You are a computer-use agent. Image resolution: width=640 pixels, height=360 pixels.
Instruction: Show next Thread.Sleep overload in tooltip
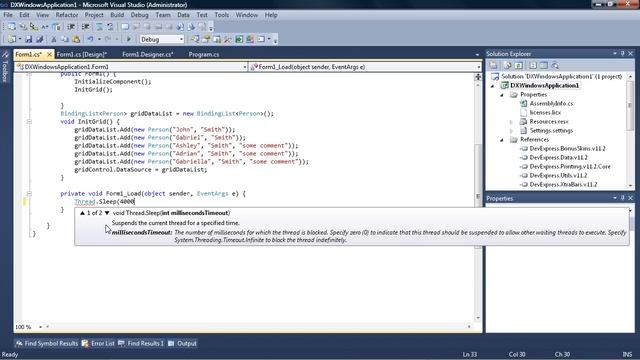coord(107,213)
